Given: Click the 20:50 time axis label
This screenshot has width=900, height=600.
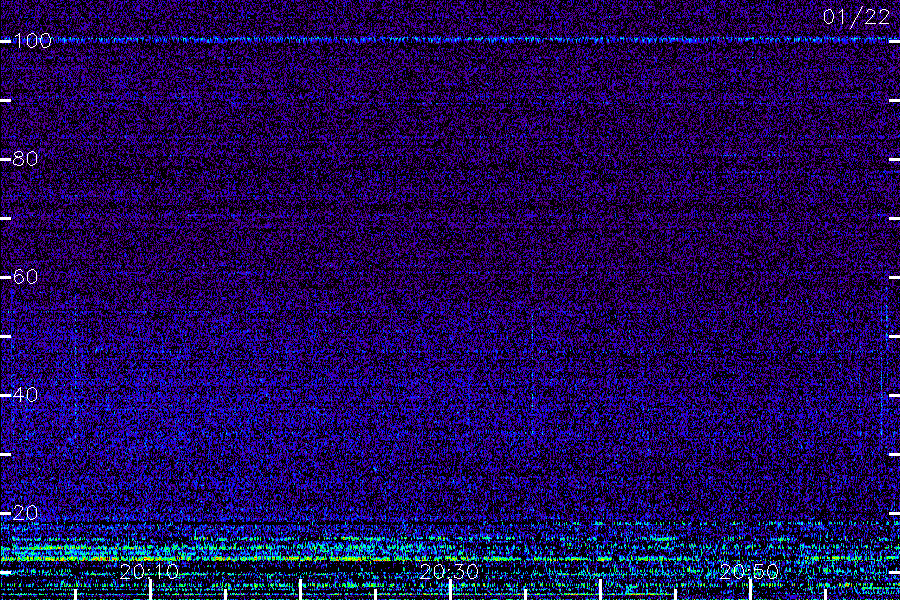Looking at the screenshot, I should pos(749,572).
